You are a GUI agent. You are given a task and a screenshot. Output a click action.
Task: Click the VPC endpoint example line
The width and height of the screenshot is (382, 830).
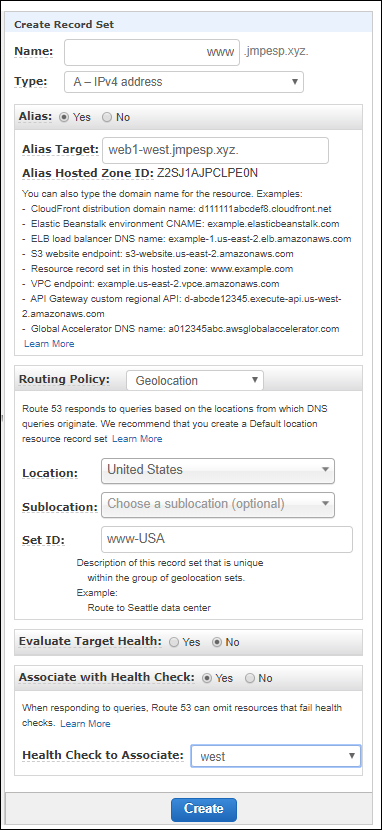[151, 284]
